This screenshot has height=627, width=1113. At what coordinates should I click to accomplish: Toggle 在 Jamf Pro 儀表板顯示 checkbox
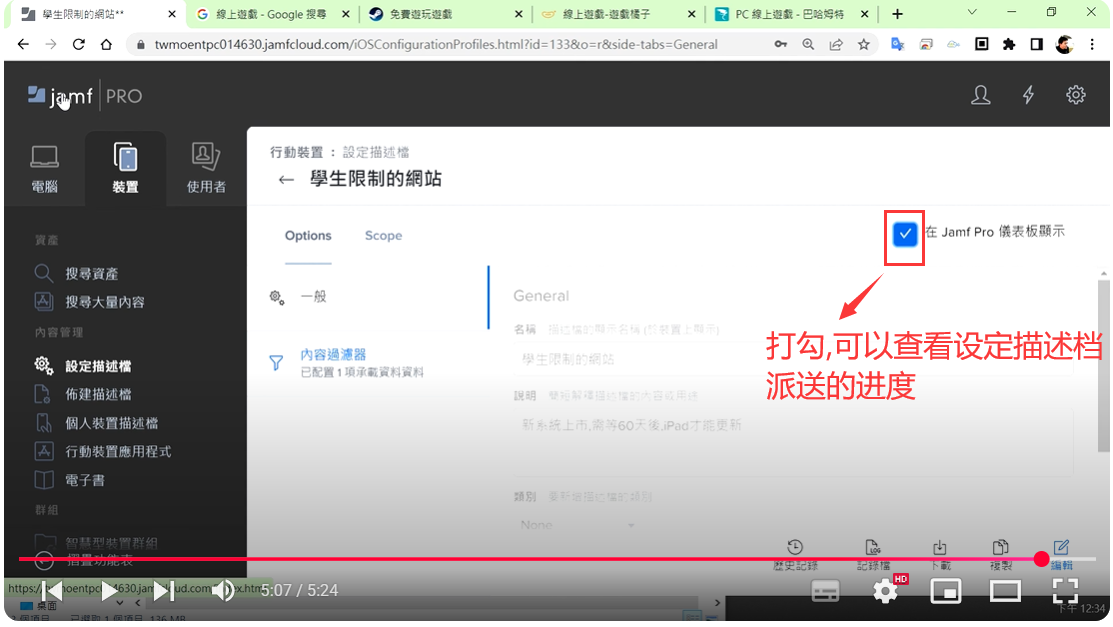(x=904, y=234)
